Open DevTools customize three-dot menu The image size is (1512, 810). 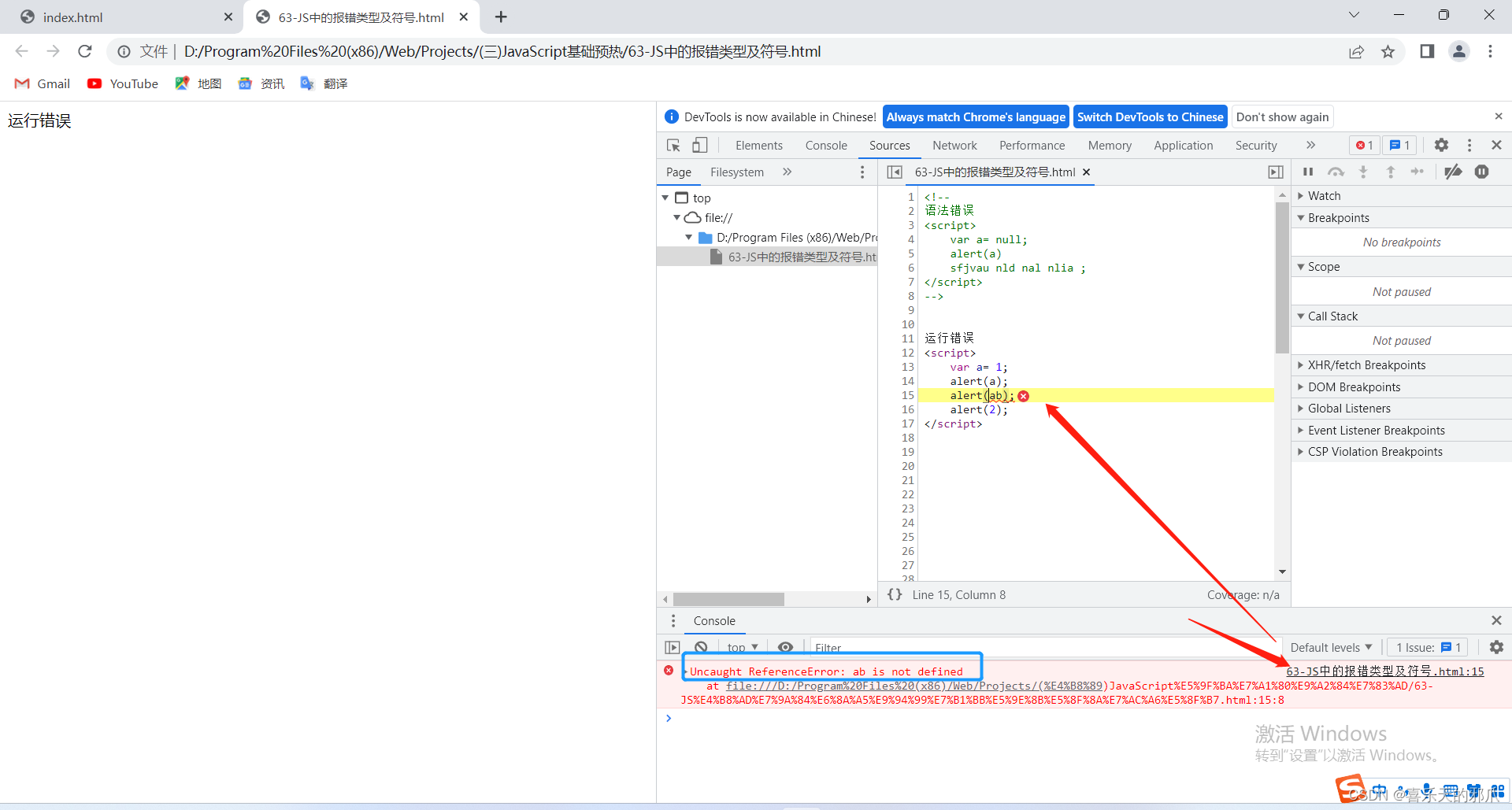1469,146
